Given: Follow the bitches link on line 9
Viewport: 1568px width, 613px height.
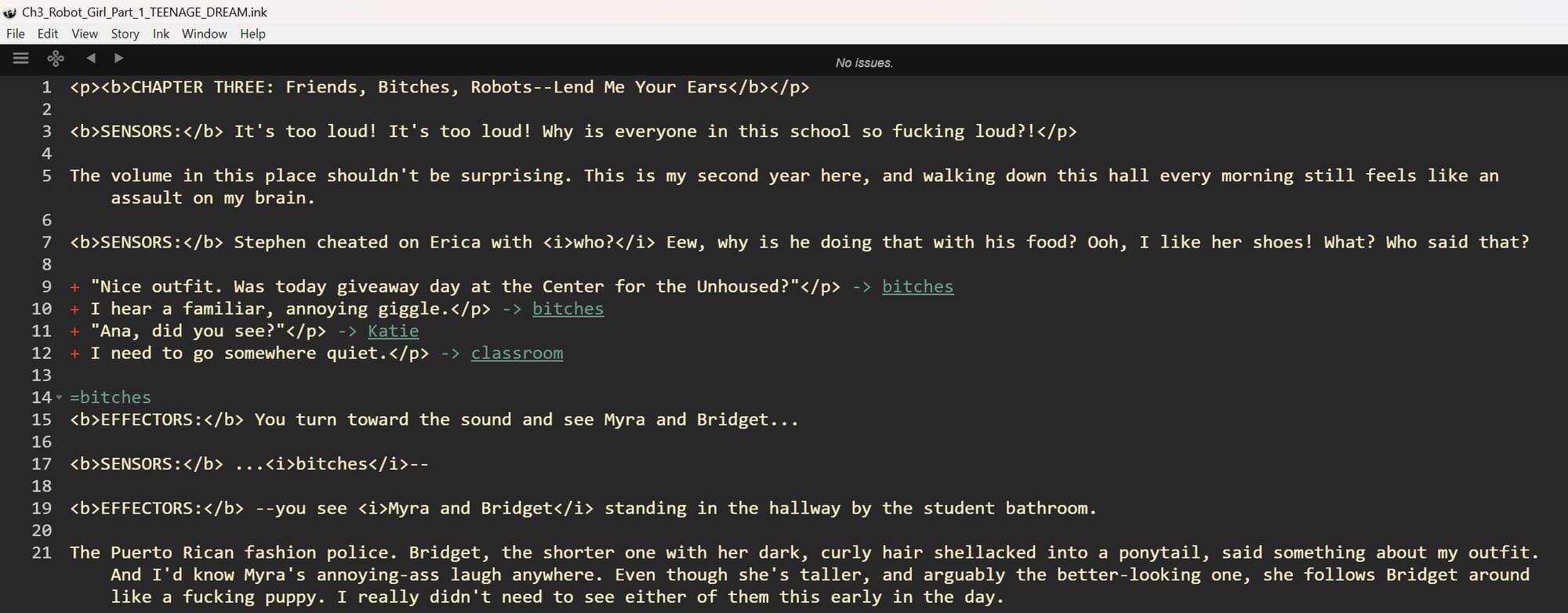Looking at the screenshot, I should coord(917,286).
